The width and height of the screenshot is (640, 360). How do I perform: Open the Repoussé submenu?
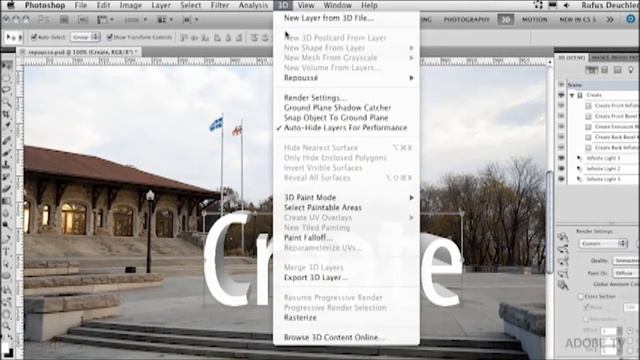tap(346, 78)
